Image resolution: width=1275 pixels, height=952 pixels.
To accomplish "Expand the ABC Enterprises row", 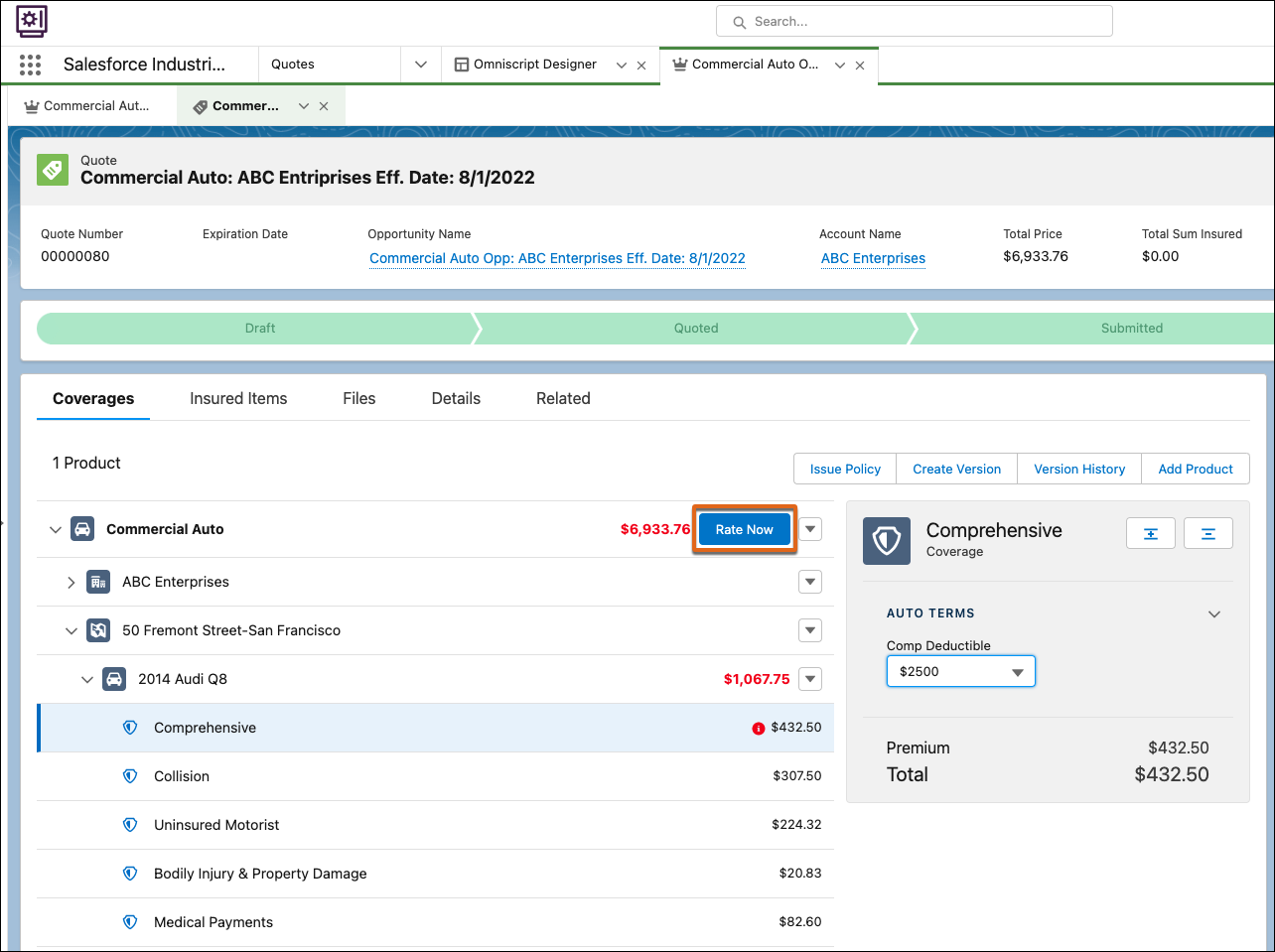I will [x=71, y=582].
